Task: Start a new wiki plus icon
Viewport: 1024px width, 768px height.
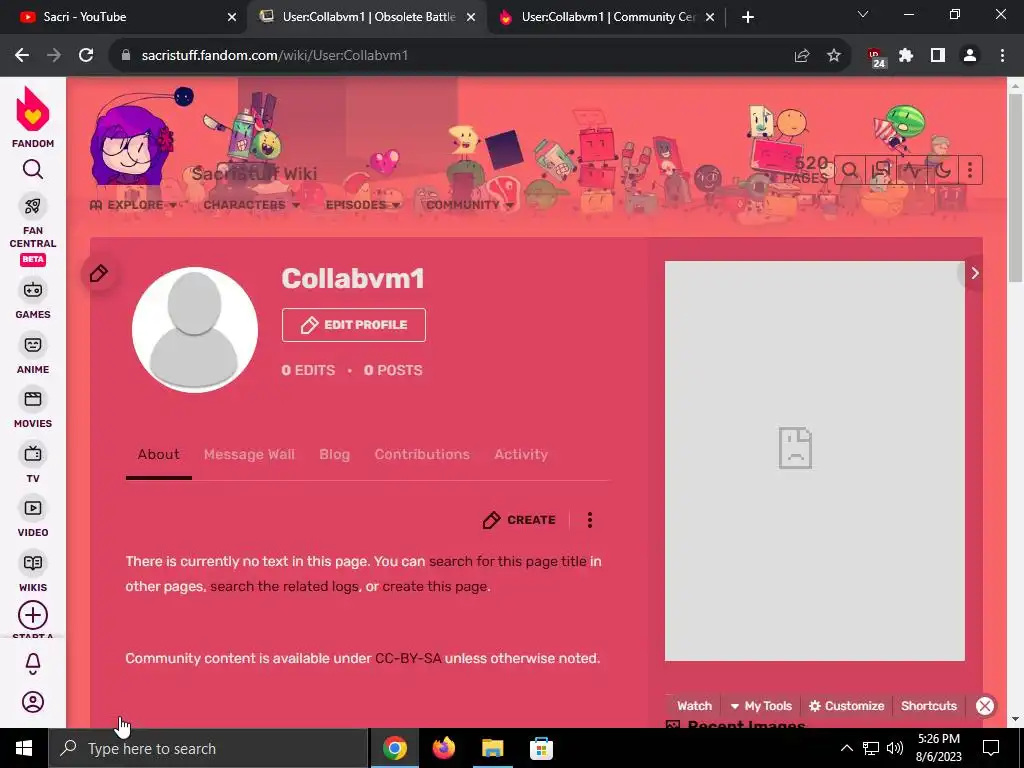Action: pyautogui.click(x=33, y=616)
